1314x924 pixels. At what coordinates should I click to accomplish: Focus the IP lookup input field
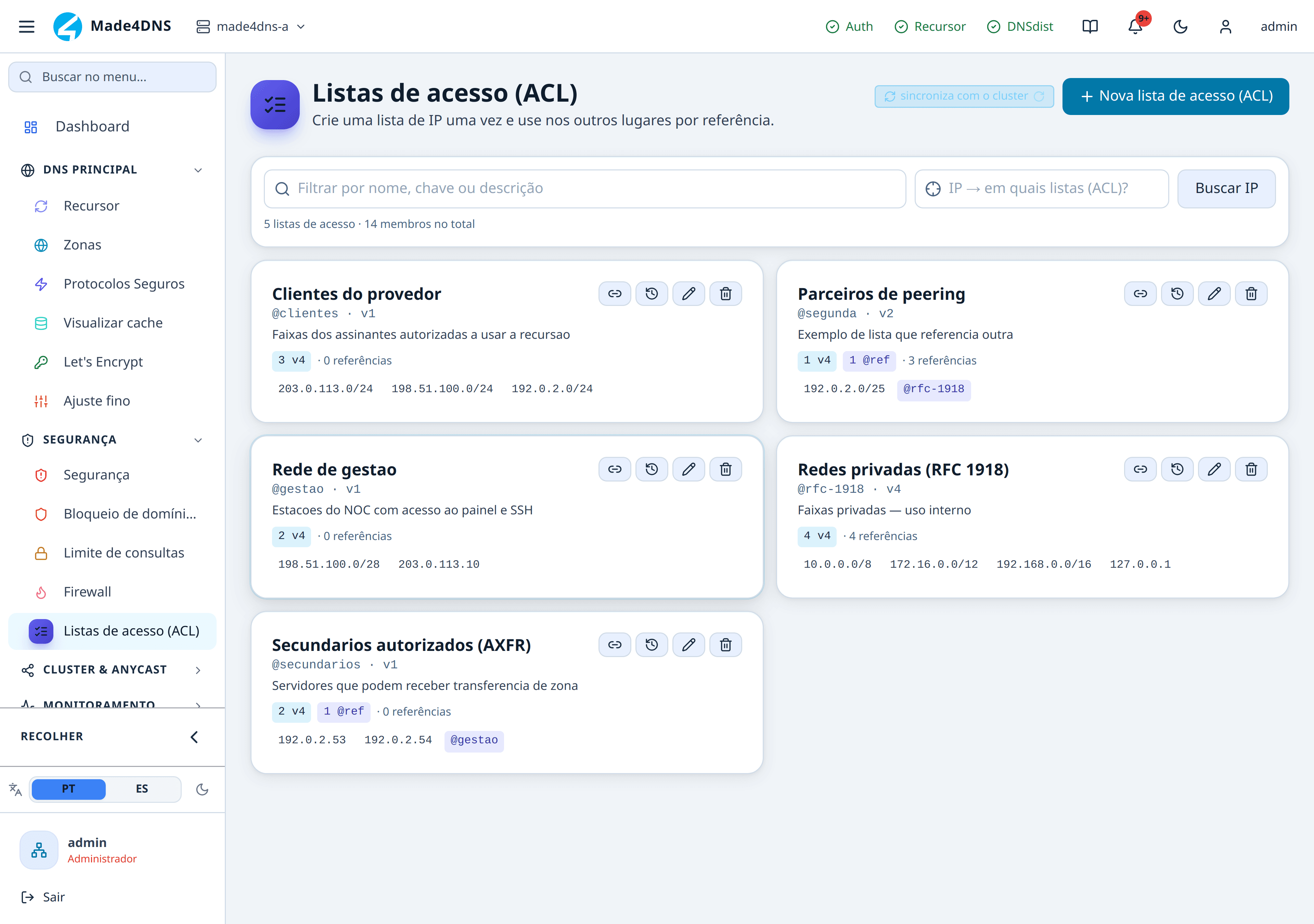pyautogui.click(x=1042, y=188)
